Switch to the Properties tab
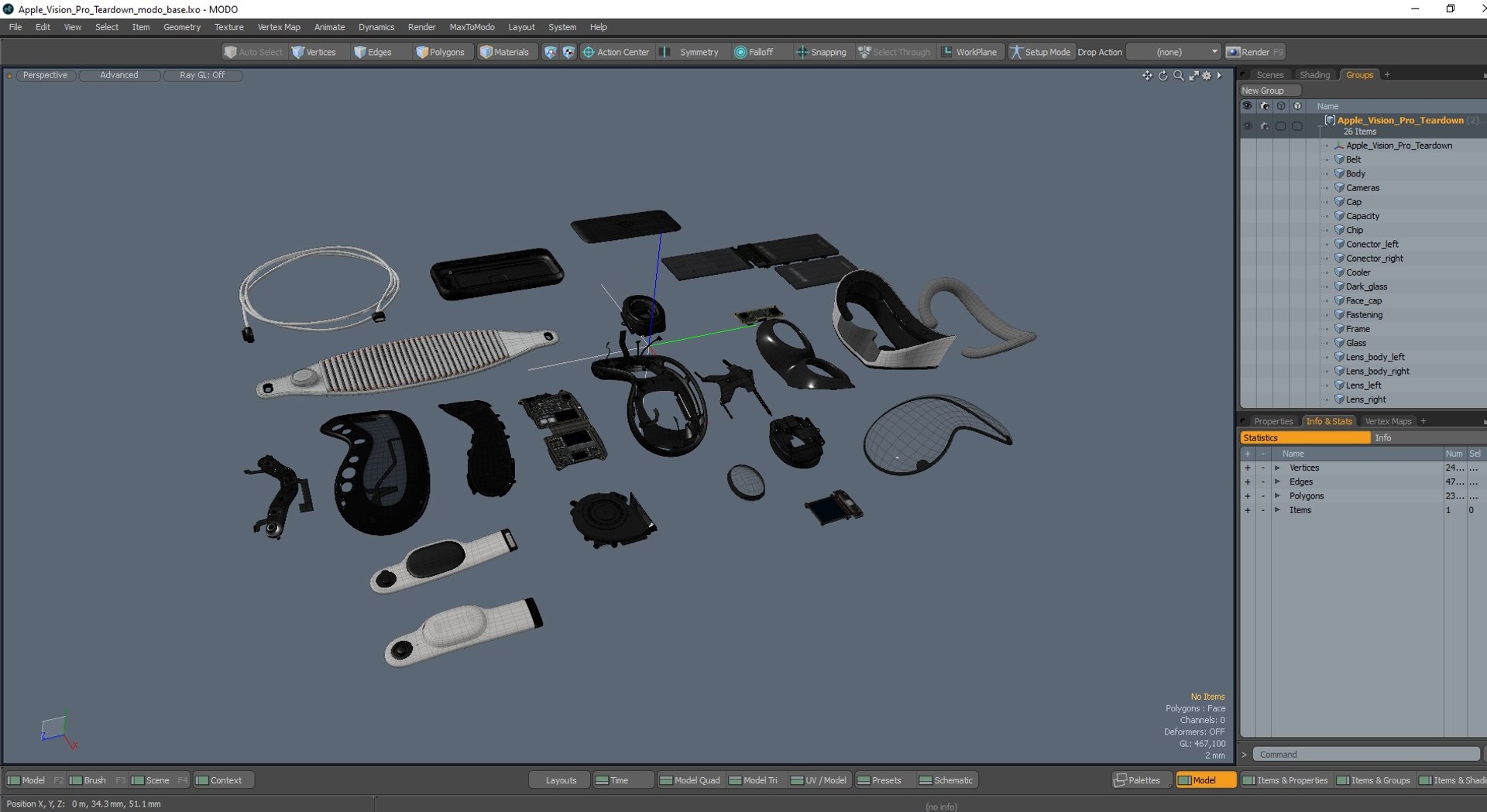The width and height of the screenshot is (1487, 812). tap(1273, 421)
